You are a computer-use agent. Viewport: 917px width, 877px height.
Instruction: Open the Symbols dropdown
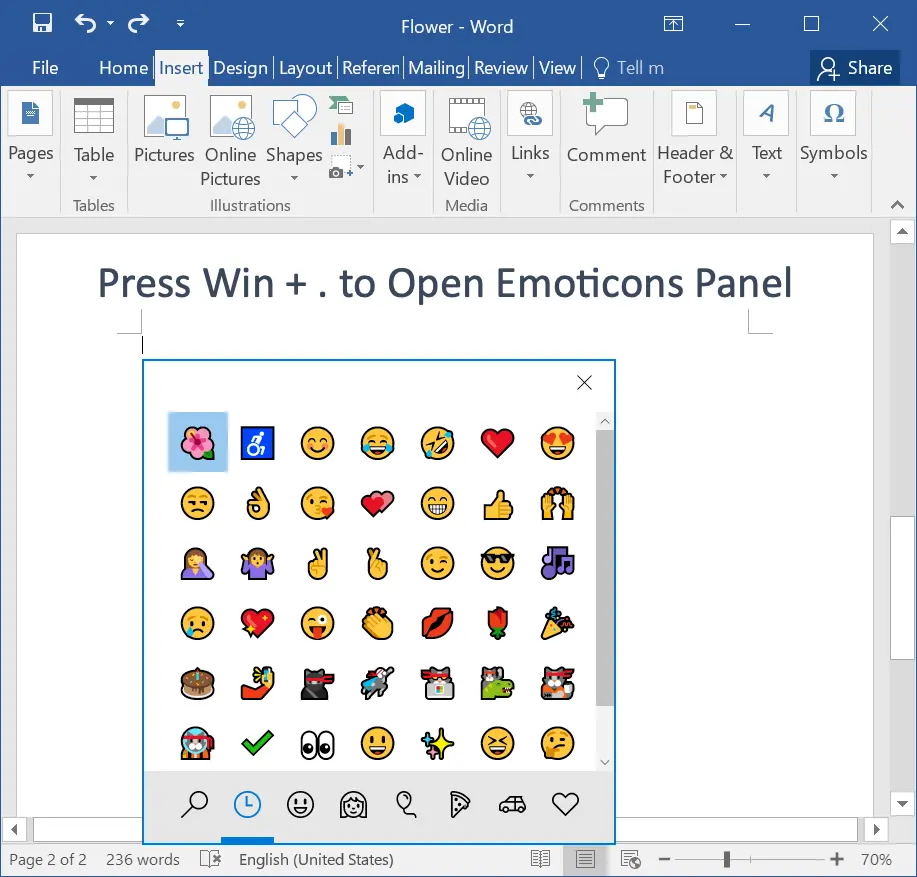click(833, 137)
